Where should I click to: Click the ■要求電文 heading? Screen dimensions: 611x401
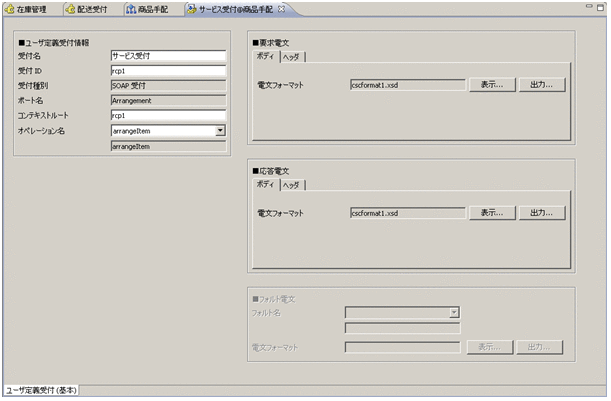271,42
